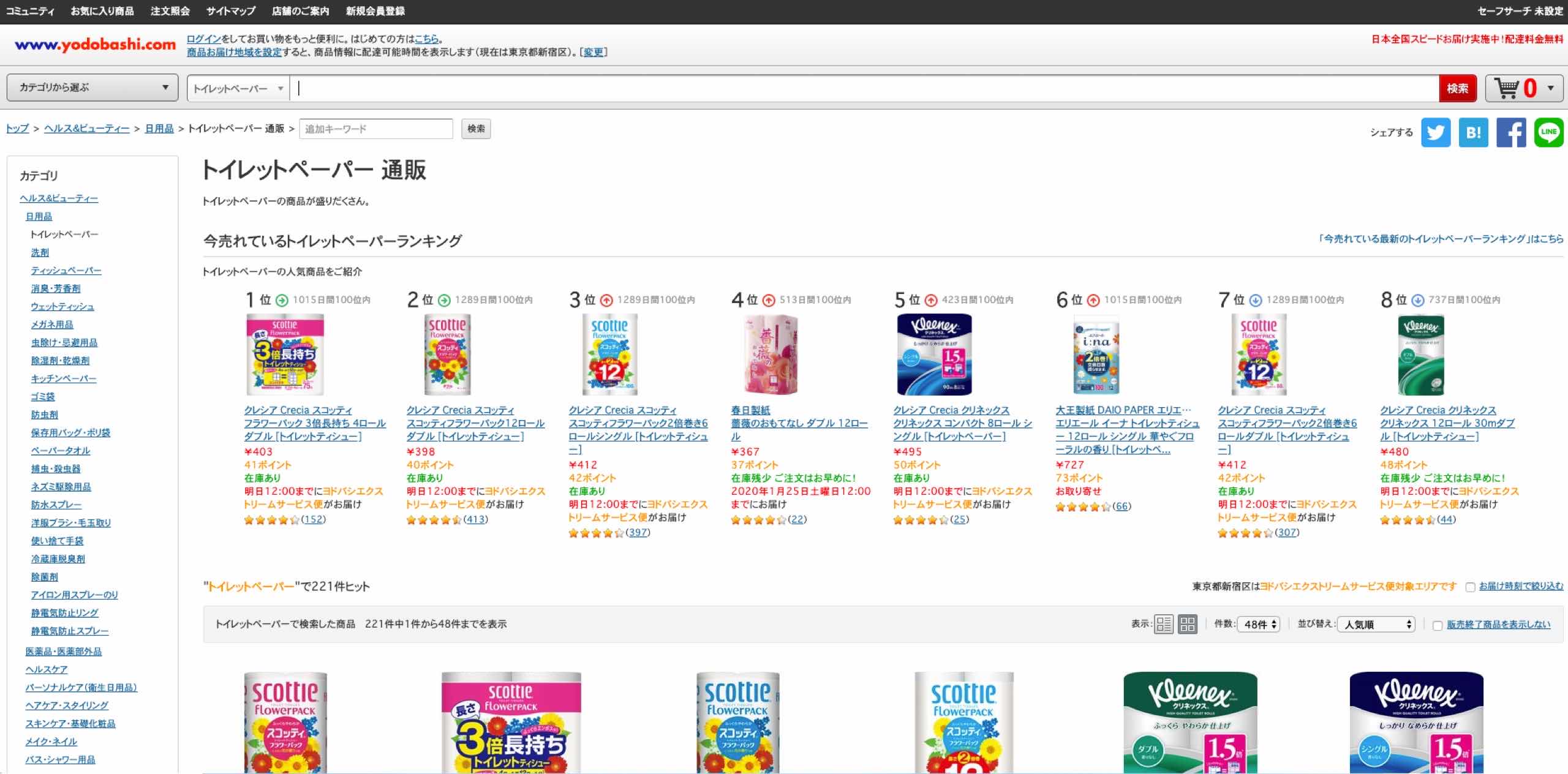Image resolution: width=1568 pixels, height=774 pixels.
Task: Open コミュニティ in top menu
Action: coord(30,11)
